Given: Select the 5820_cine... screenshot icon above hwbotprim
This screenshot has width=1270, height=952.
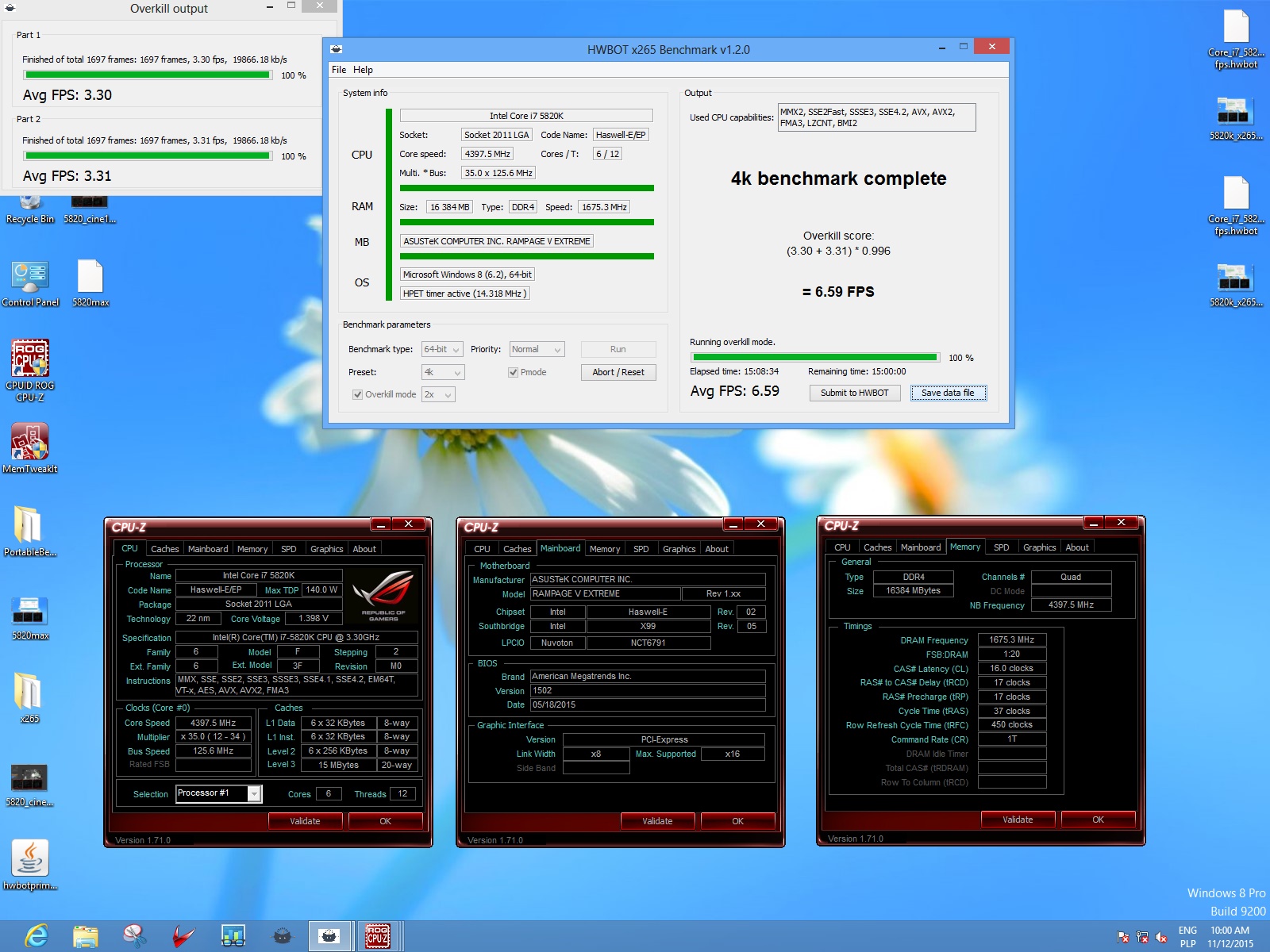Looking at the screenshot, I should (30, 785).
